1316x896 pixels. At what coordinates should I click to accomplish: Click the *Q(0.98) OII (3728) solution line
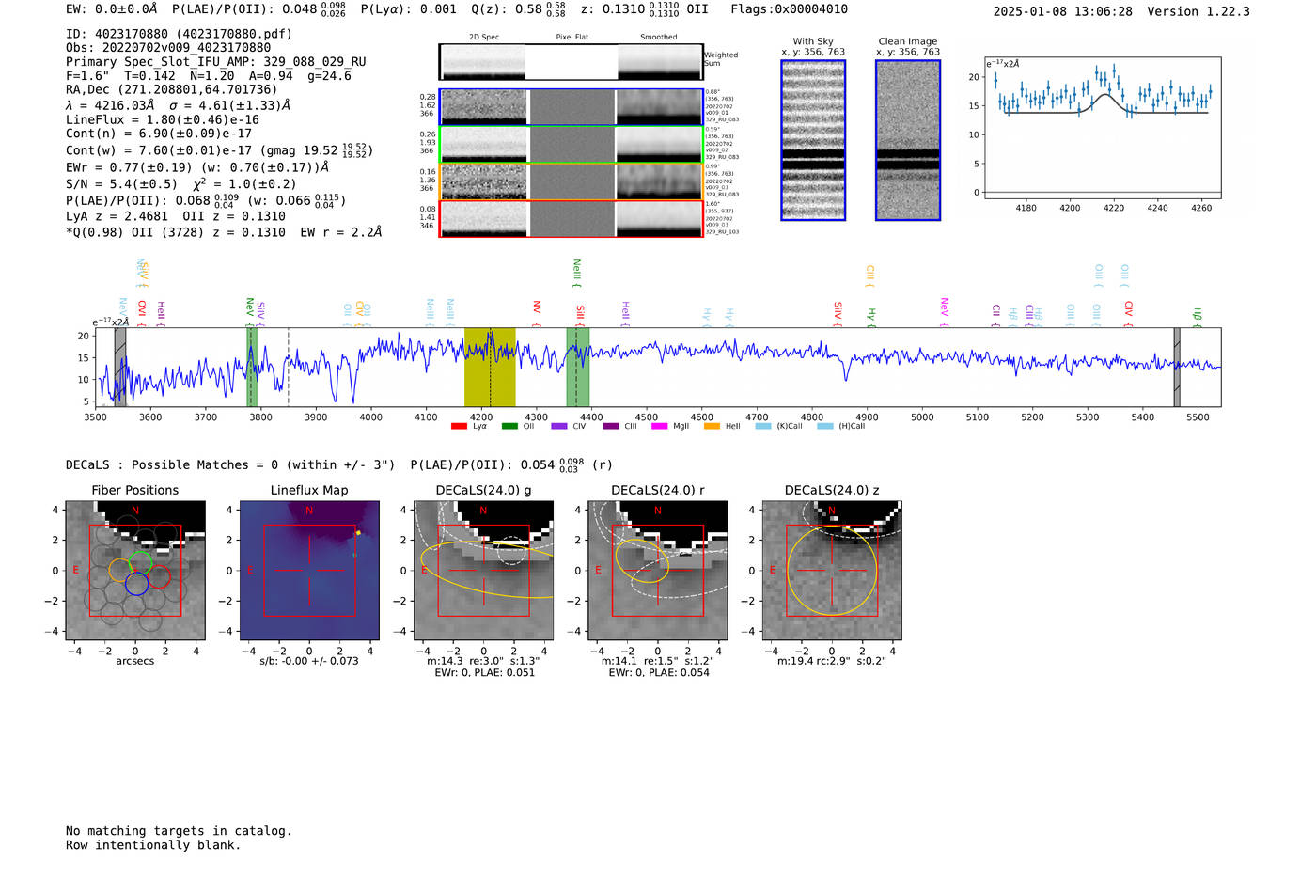pyautogui.click(x=224, y=232)
